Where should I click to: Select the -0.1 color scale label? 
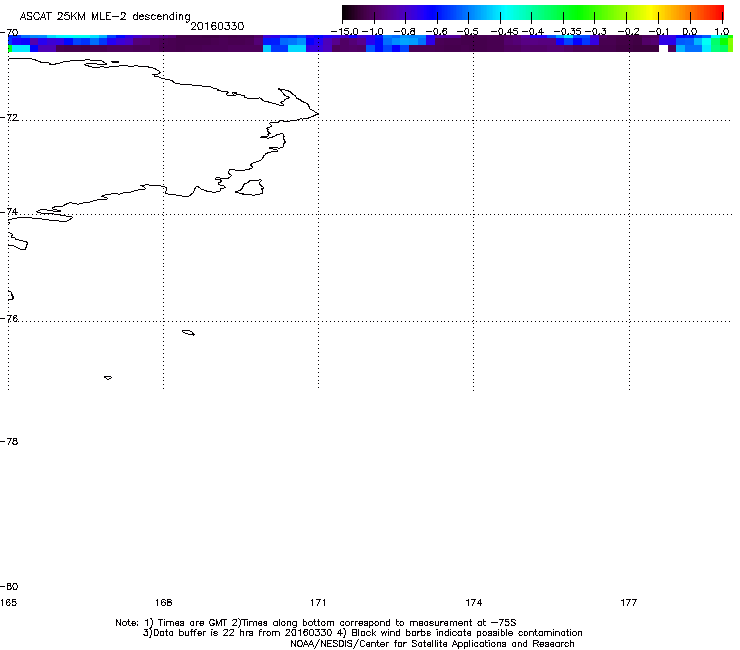659,32
